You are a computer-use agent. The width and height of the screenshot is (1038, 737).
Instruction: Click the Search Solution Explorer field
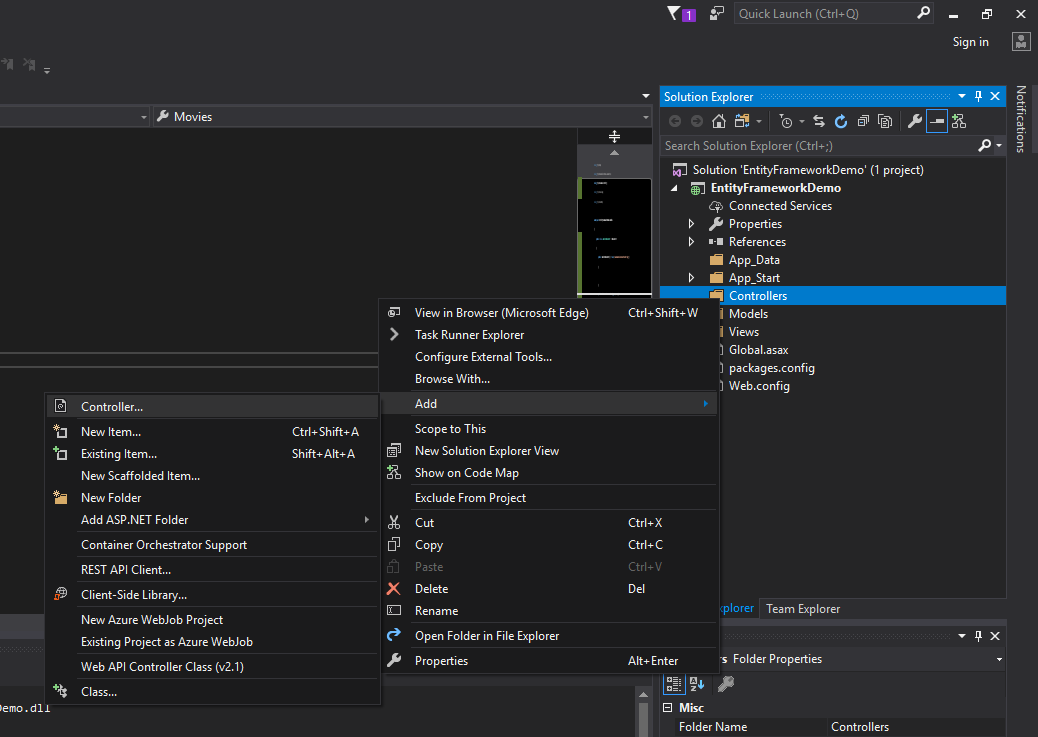tap(819, 146)
